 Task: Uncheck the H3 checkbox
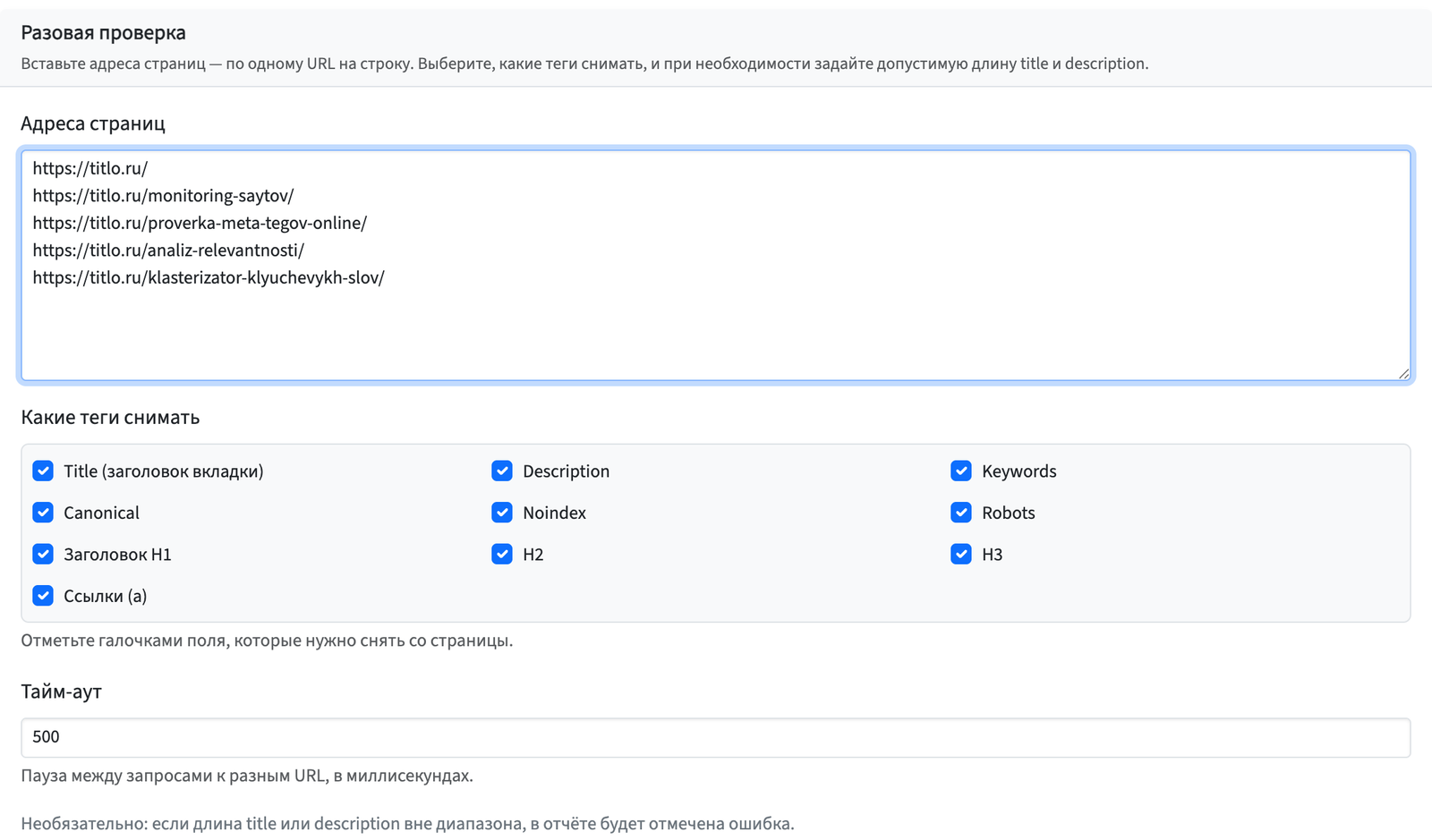(961, 554)
